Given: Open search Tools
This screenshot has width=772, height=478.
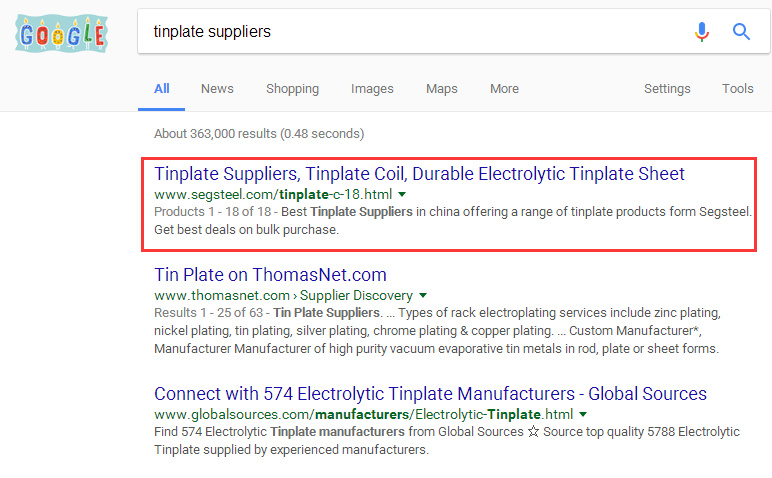Looking at the screenshot, I should (738, 89).
